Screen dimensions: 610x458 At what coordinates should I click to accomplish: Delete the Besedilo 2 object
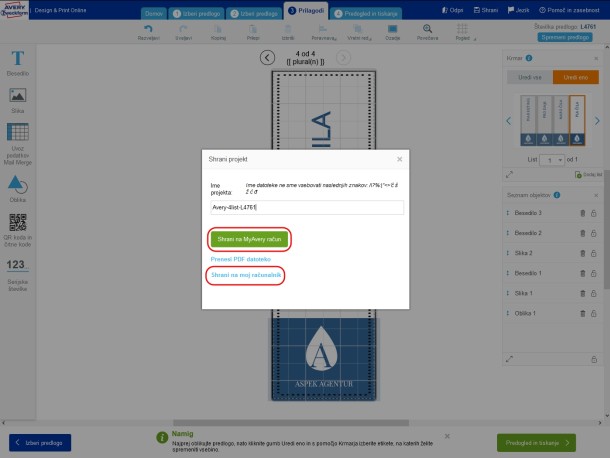click(x=582, y=233)
